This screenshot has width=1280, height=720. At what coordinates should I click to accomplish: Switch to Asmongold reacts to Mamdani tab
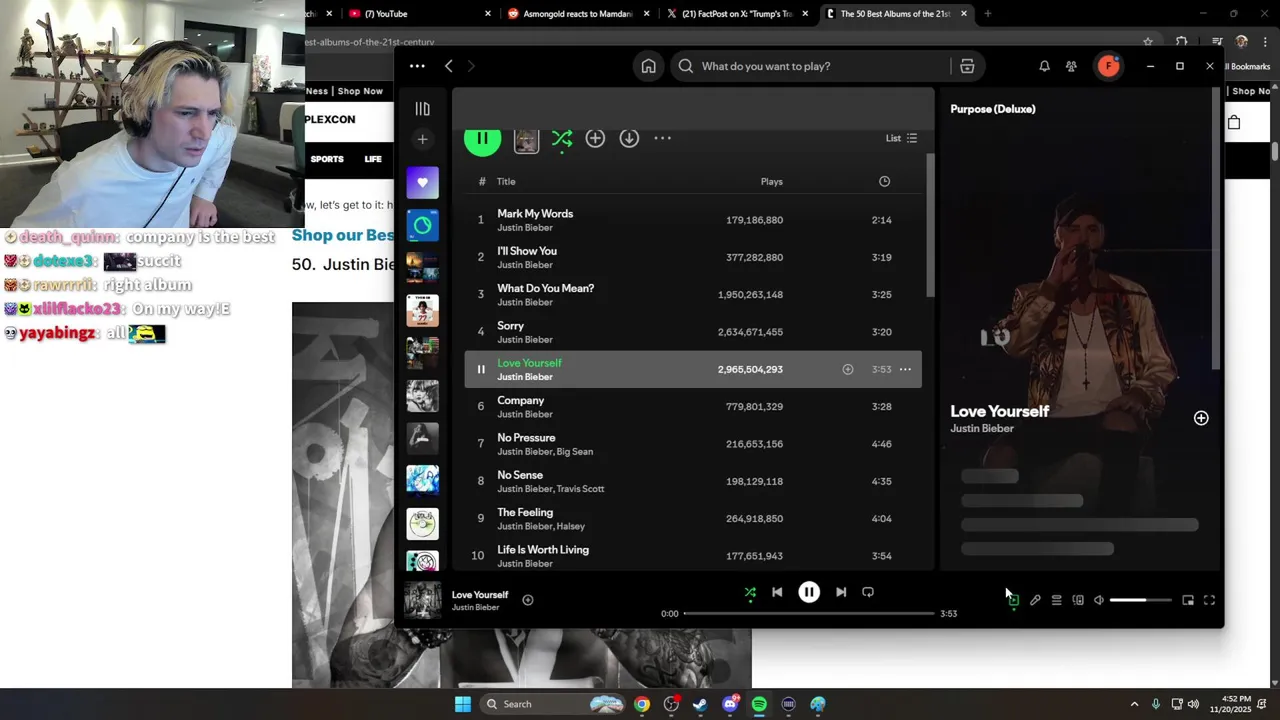coord(580,14)
